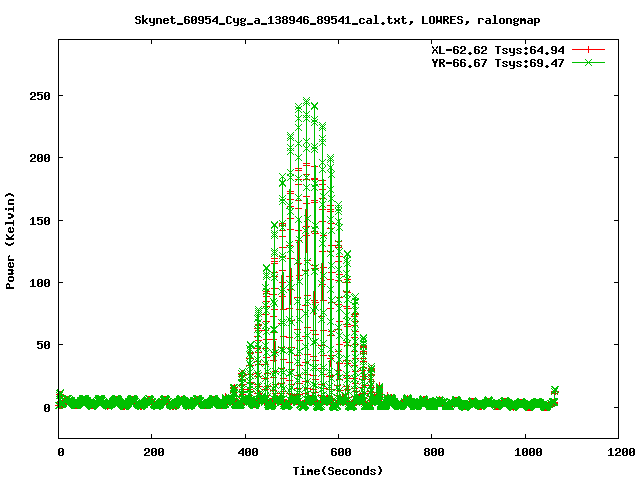The height and width of the screenshot is (480, 640).
Task: Click the Time(Seconds) x-axis label
Action: pyautogui.click(x=338, y=470)
